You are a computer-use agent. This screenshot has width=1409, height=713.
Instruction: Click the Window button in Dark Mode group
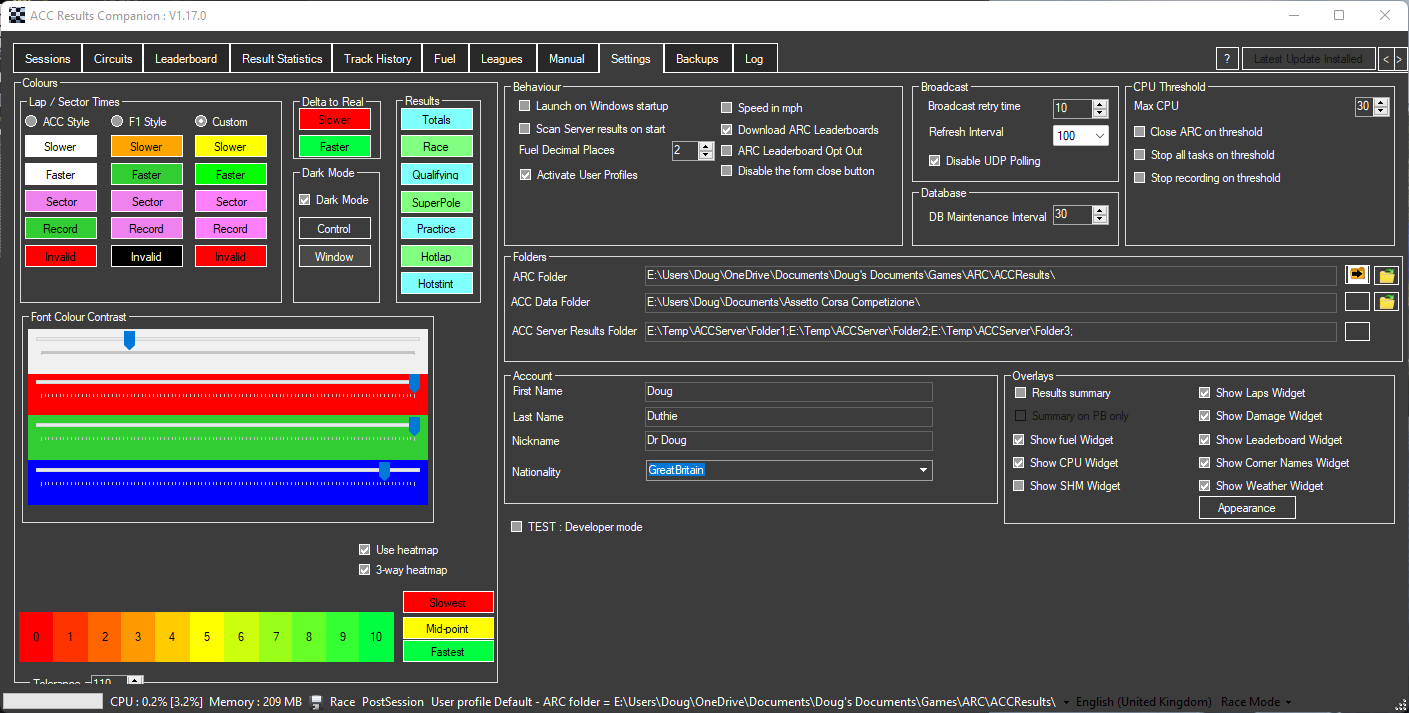point(334,257)
